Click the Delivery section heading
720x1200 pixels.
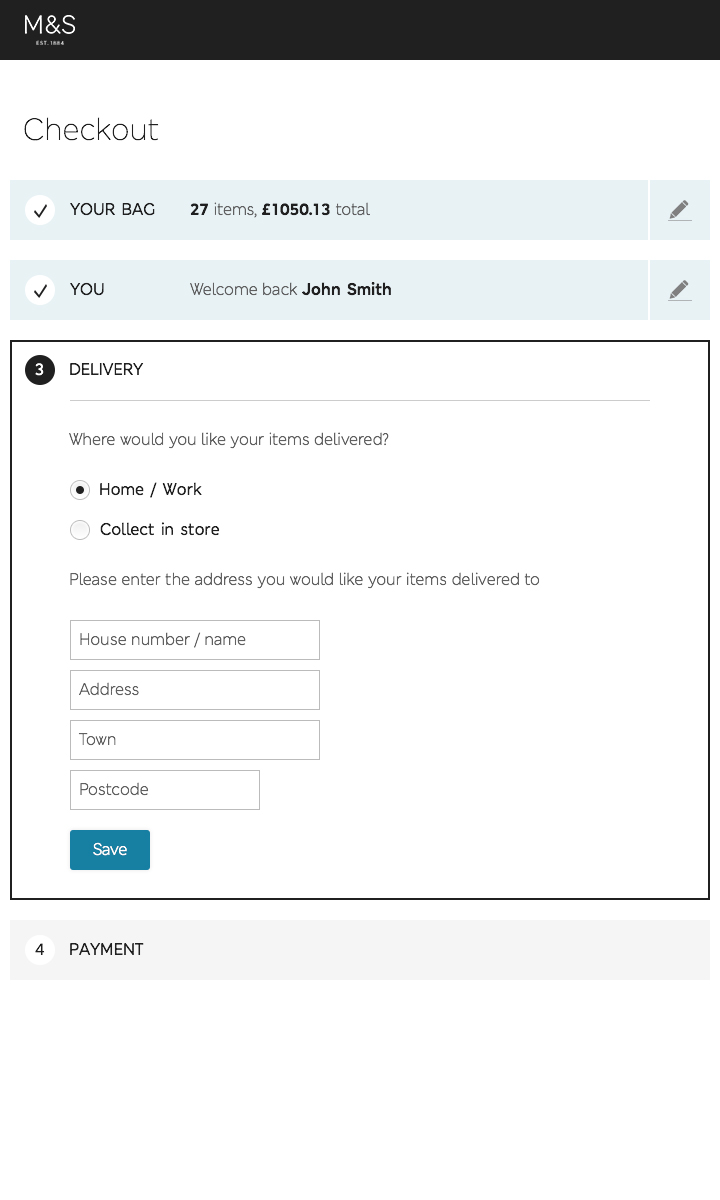(106, 370)
